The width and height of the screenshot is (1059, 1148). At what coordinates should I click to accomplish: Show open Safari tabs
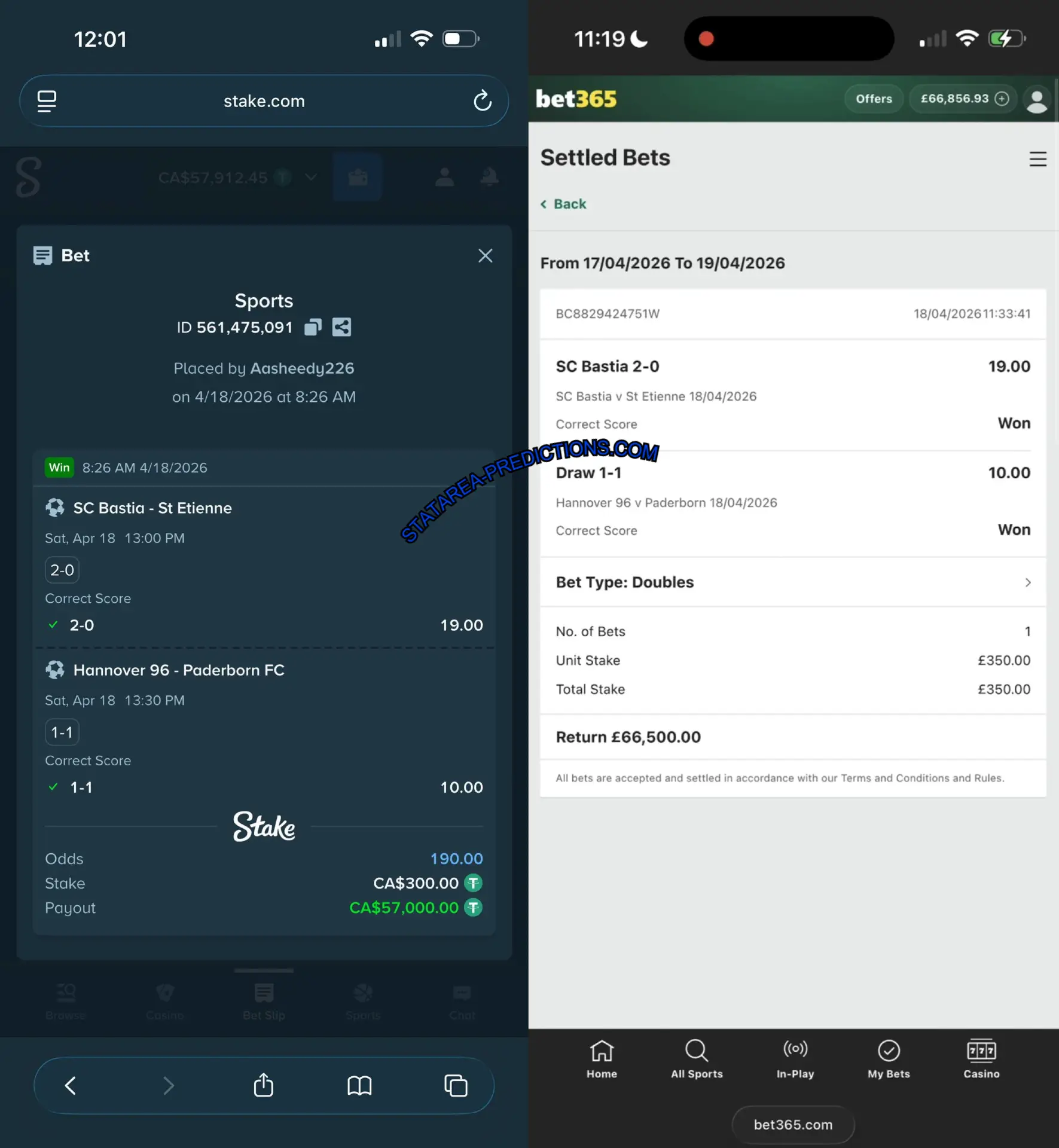(x=456, y=1086)
